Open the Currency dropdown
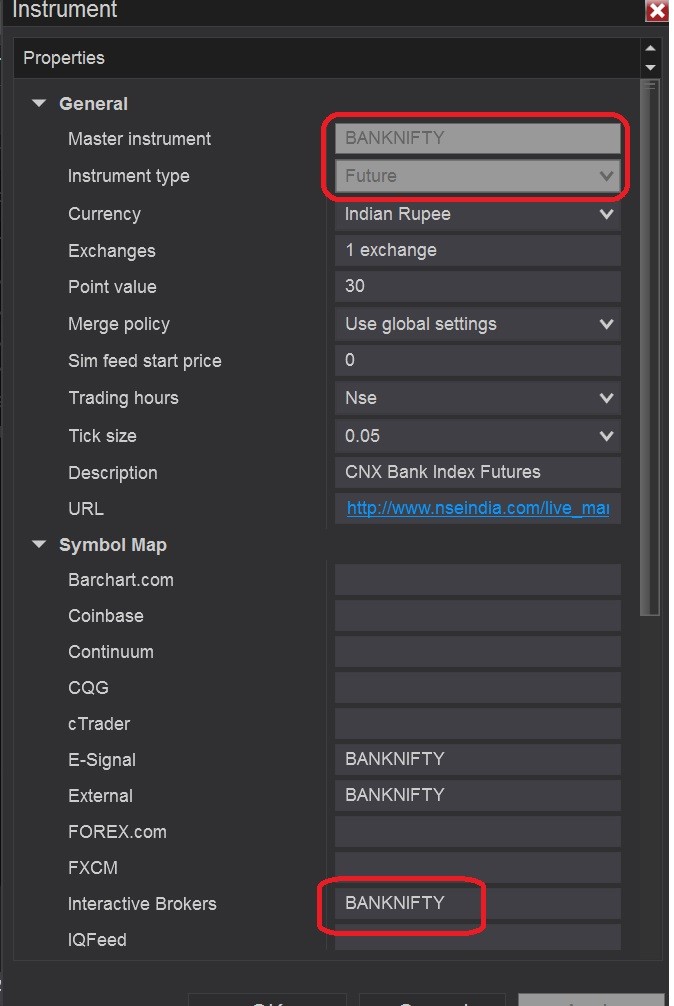The height and width of the screenshot is (1006, 674). (x=605, y=214)
